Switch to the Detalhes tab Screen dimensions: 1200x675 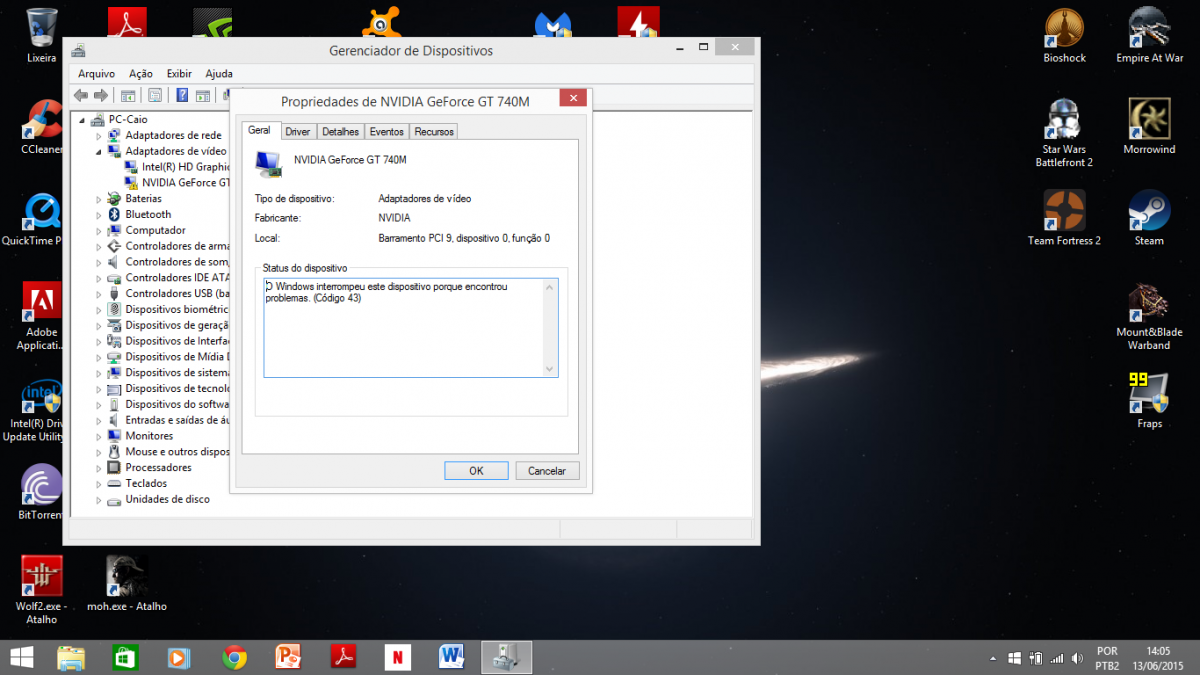click(340, 132)
